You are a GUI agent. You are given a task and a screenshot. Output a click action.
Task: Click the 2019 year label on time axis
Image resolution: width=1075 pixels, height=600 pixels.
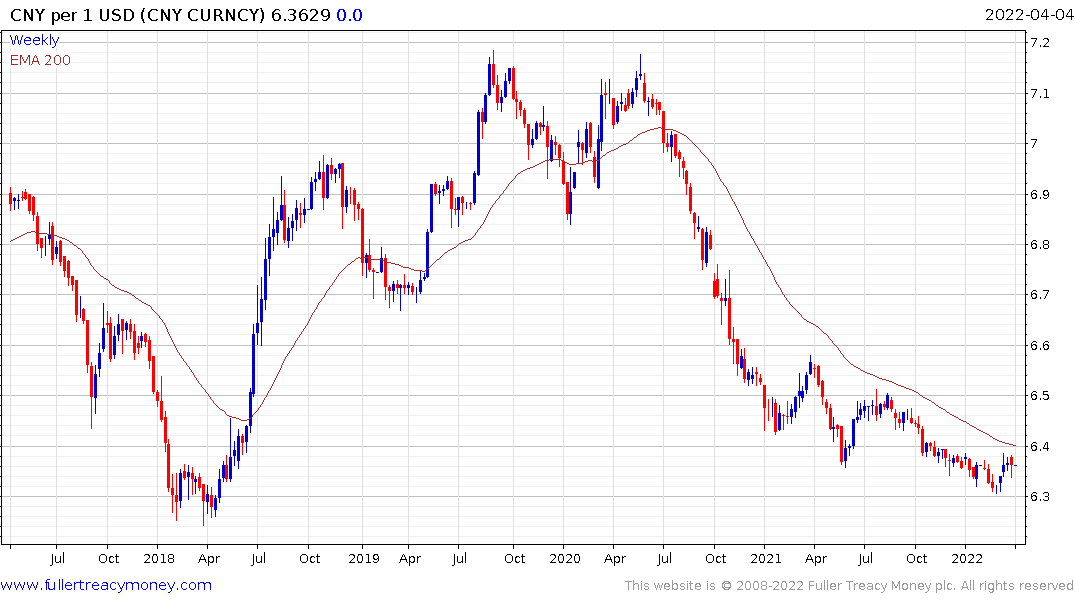click(x=363, y=558)
